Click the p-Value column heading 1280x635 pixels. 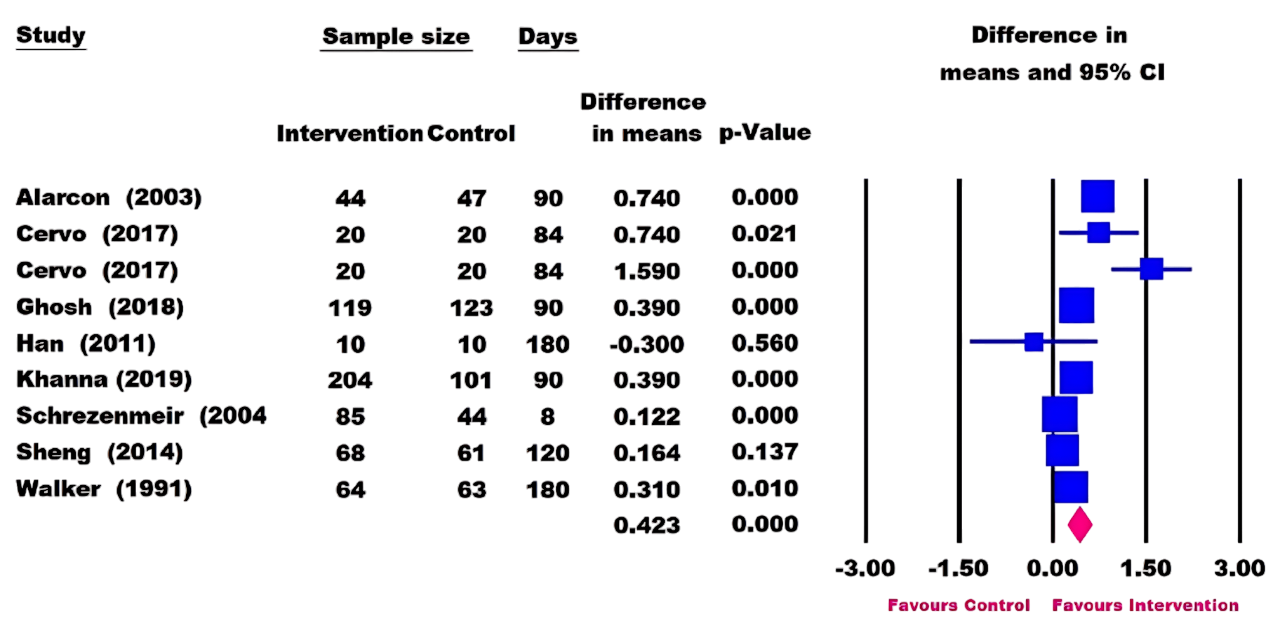tap(764, 133)
